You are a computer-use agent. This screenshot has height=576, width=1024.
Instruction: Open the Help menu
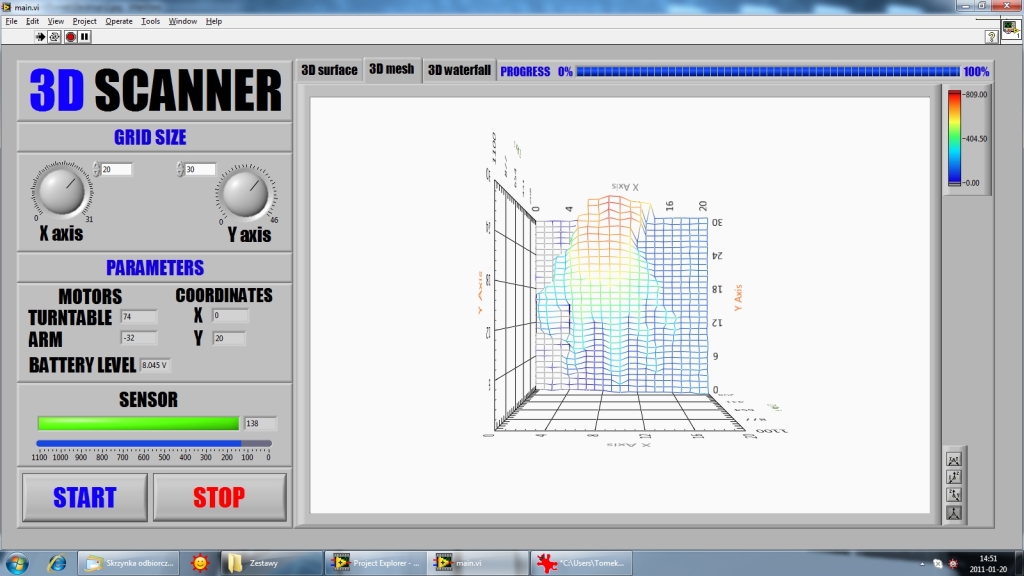coord(214,21)
